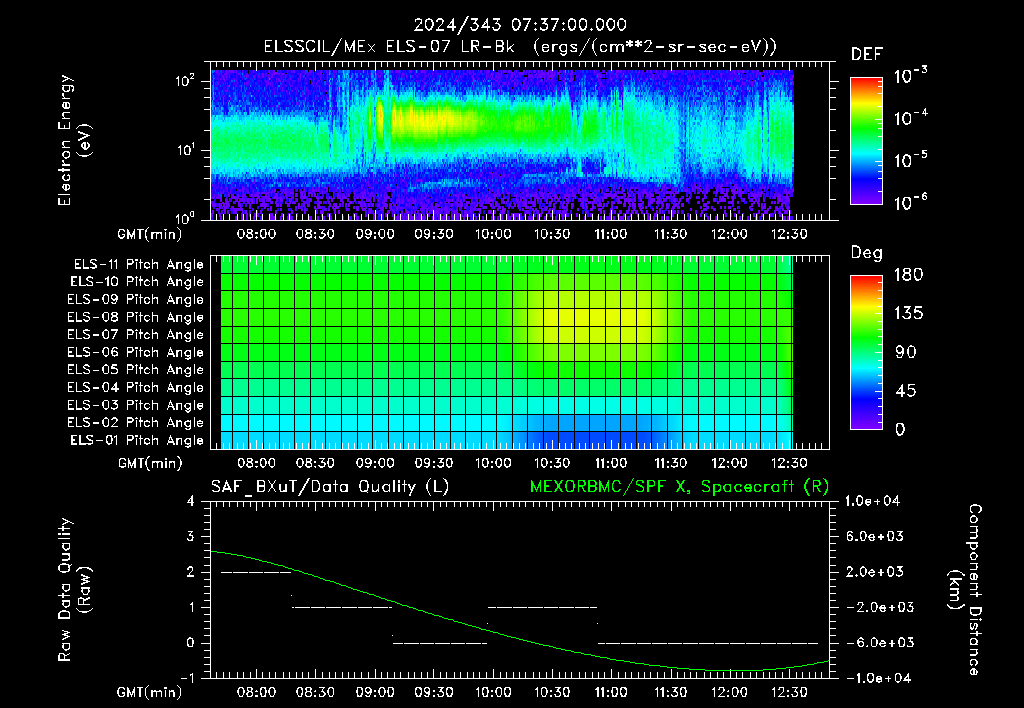Click the timestamp title 2024/343 07:37:00.000

(x=520, y=25)
